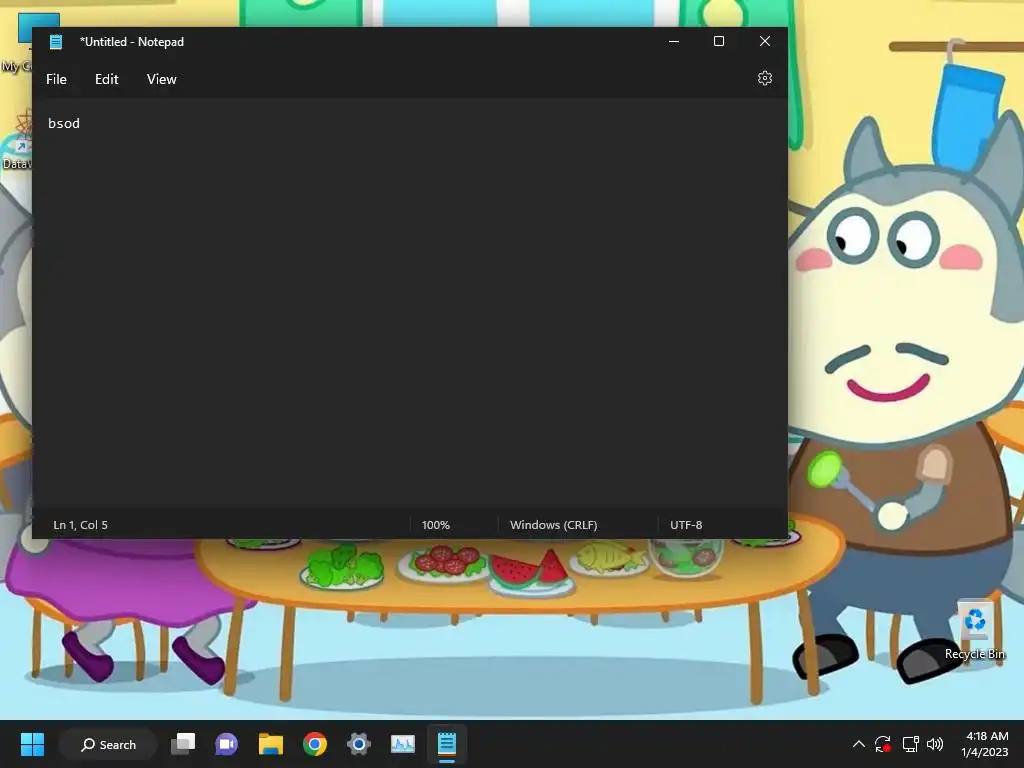The image size is (1024, 768).
Task: Open Task View from the taskbar
Action: point(183,744)
